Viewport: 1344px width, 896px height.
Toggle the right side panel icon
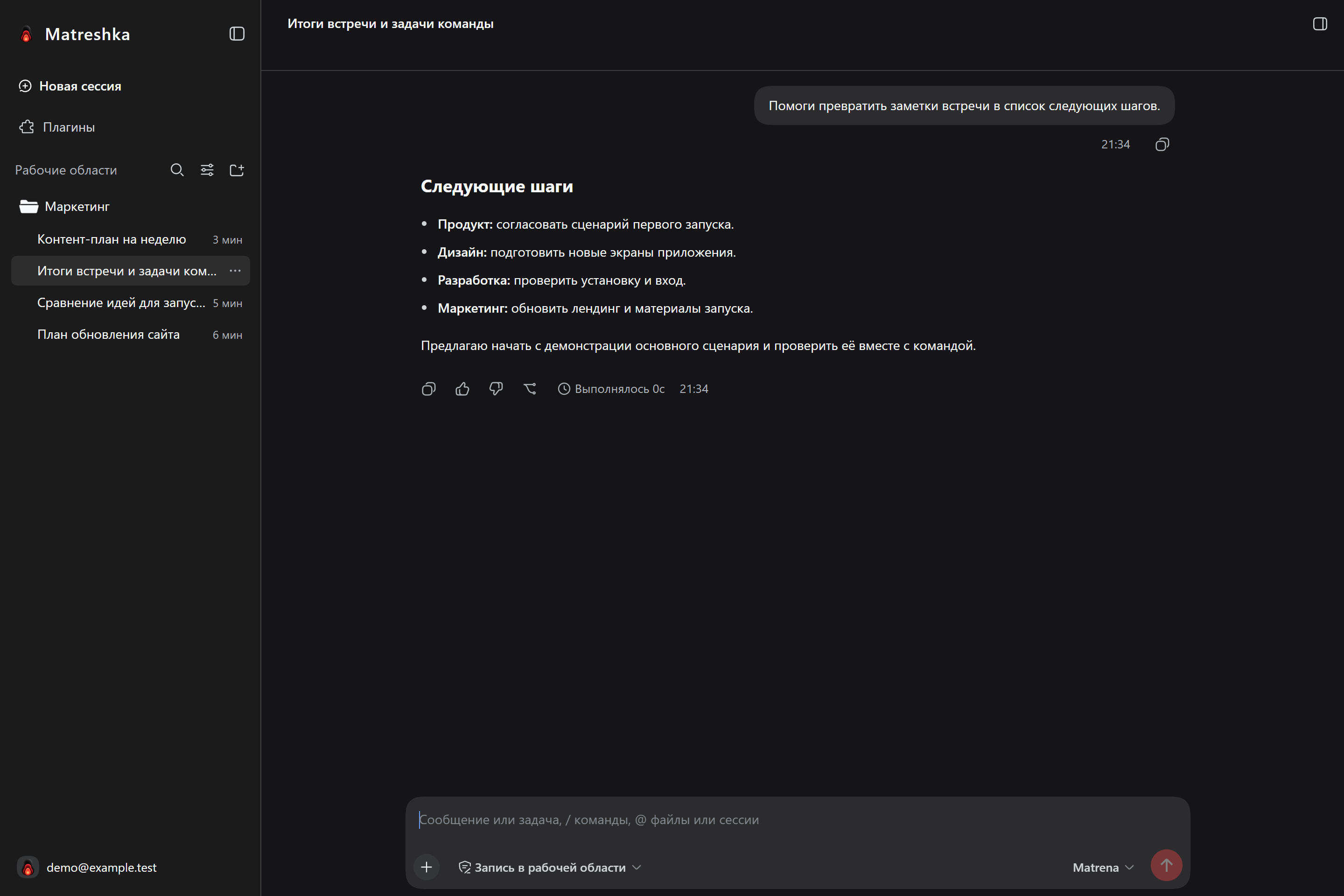tap(1320, 23)
